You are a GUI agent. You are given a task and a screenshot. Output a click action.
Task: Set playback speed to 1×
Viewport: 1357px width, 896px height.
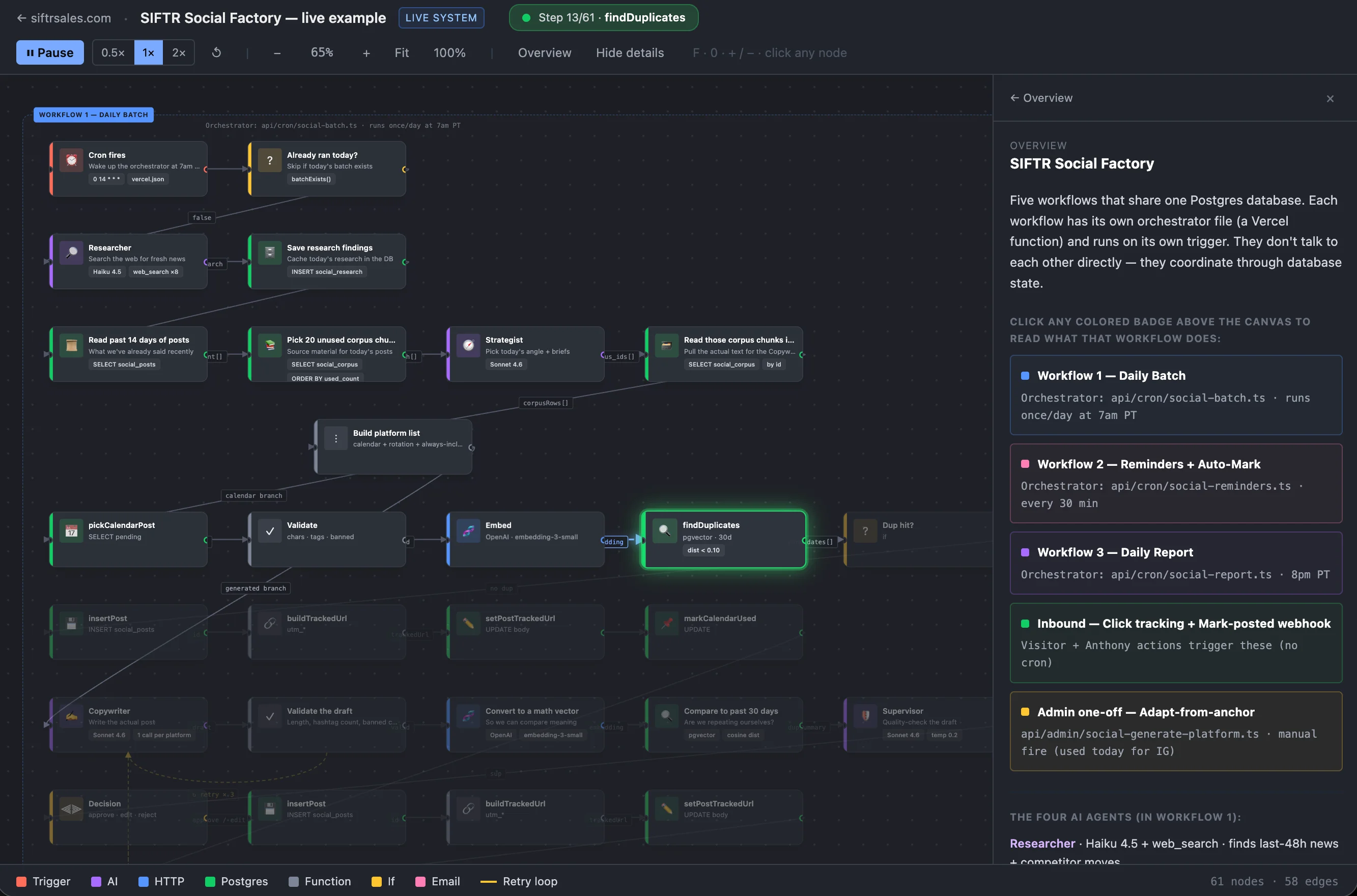[149, 52]
